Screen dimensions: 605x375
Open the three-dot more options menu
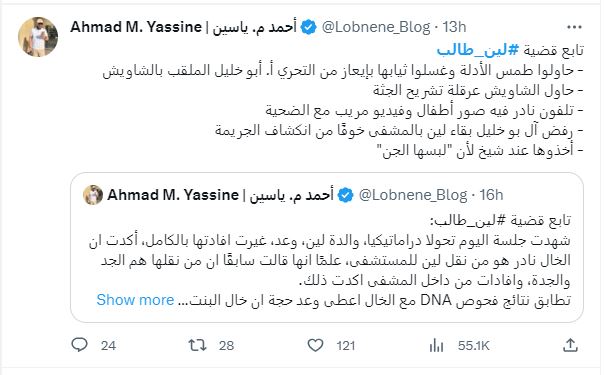tap(574, 27)
